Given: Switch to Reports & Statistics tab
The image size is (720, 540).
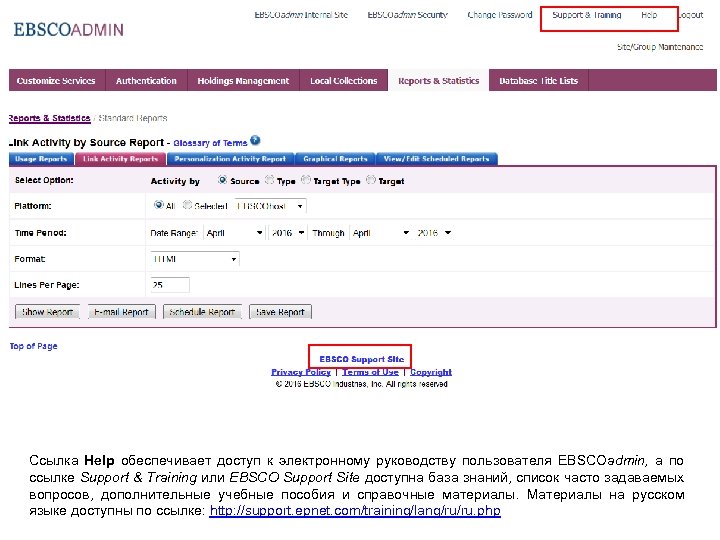Looking at the screenshot, I should point(439,80).
